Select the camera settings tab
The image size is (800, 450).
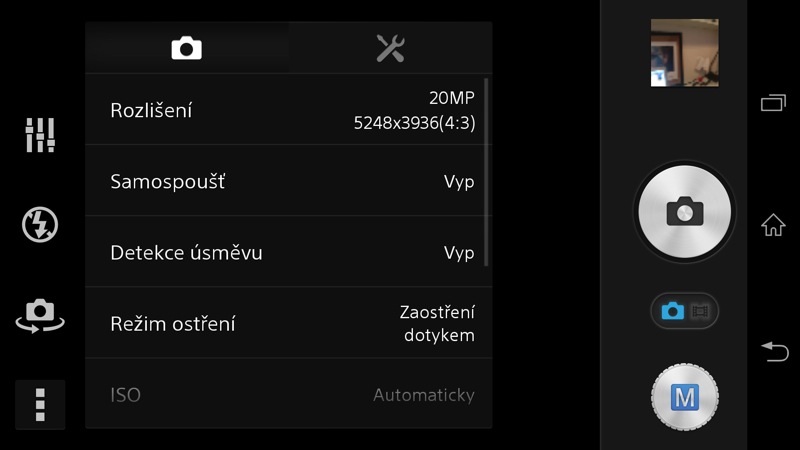coord(187,48)
